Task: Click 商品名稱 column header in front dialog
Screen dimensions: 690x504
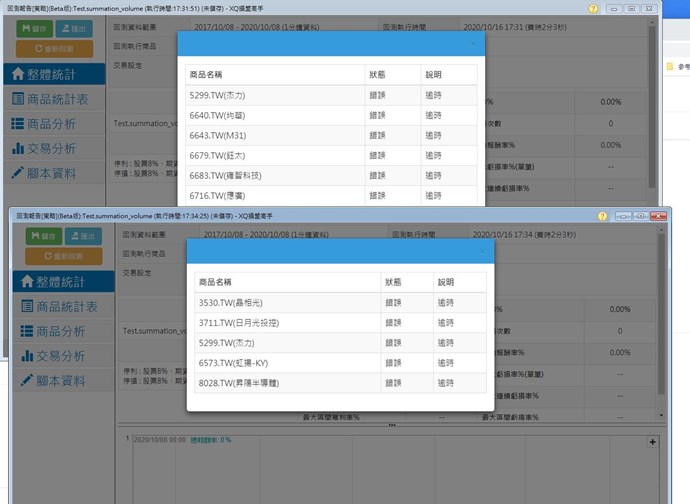Action: (x=287, y=282)
